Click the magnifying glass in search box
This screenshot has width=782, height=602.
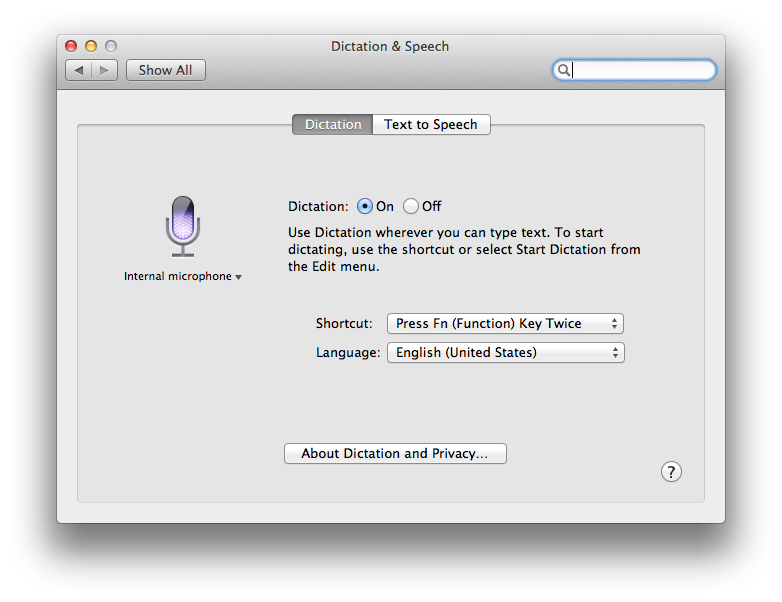(x=564, y=70)
